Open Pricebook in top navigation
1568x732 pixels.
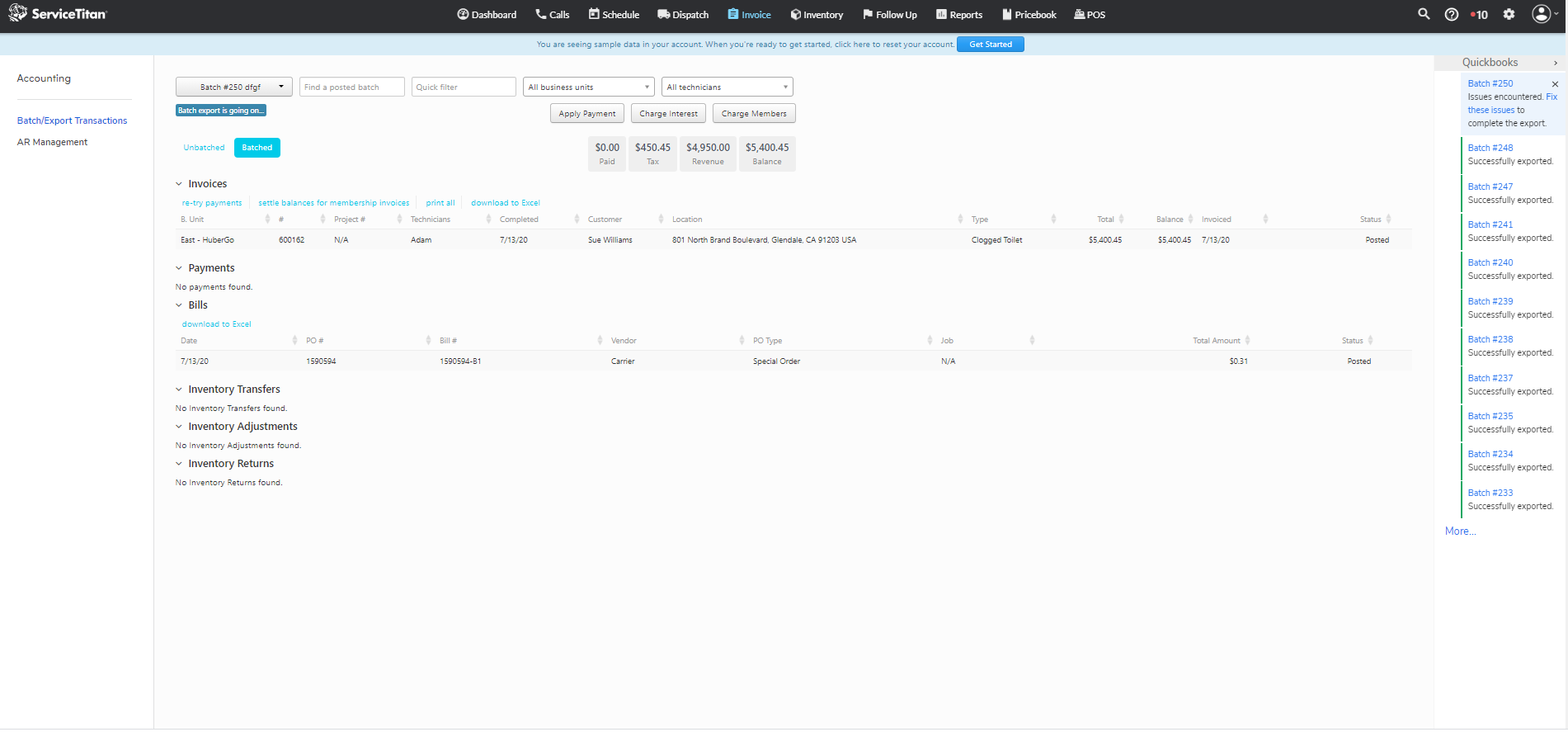pos(1029,15)
